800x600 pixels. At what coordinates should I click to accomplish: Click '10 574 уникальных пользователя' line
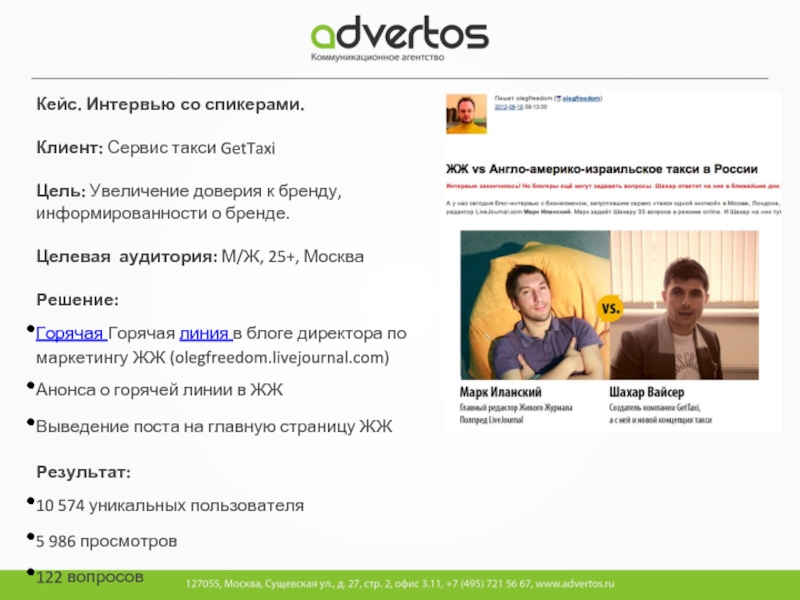(x=170, y=506)
